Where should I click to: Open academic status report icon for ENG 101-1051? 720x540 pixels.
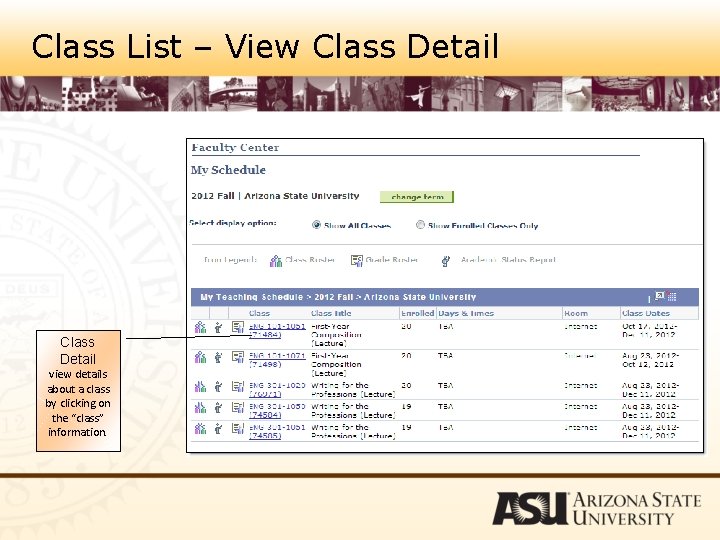218,327
